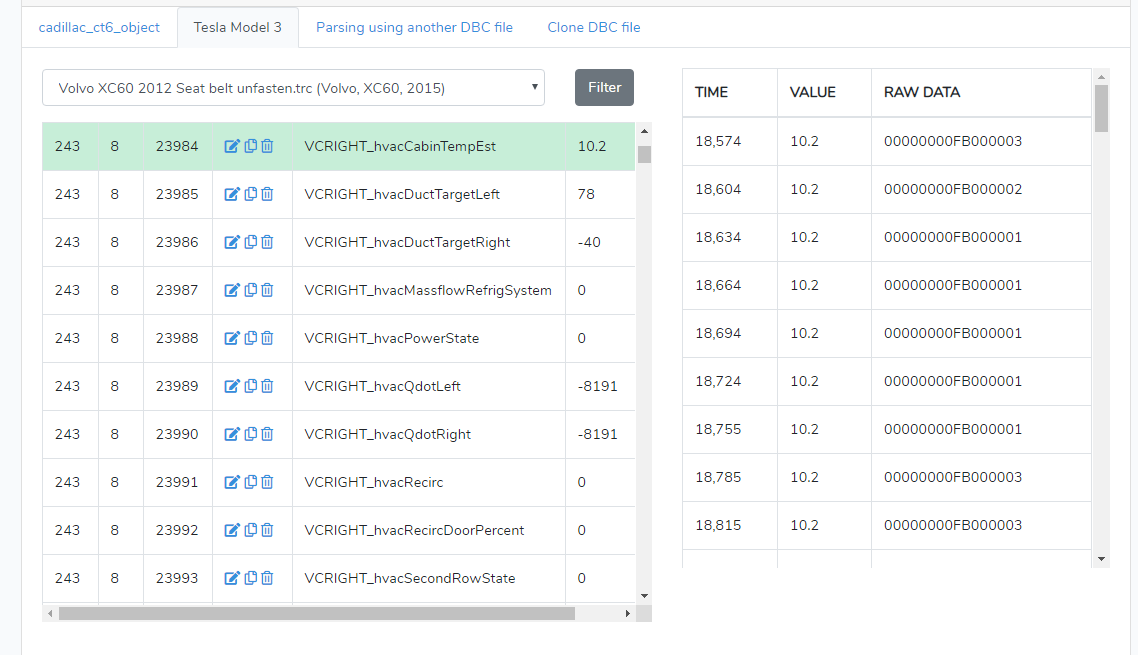Edit the VCRIGHT_hvacQdotRight signal
Screen dimensions: 1138x655
[x=232, y=434]
